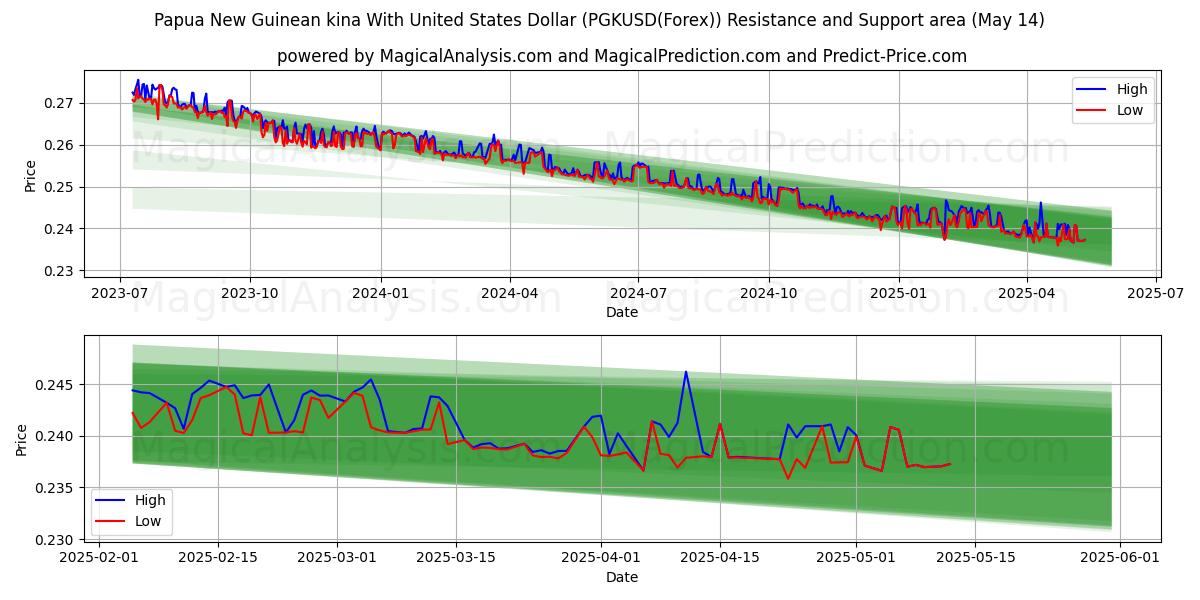The width and height of the screenshot is (1200, 600).
Task: Click the '2024-07' x-axis tick label
Action: (638, 293)
